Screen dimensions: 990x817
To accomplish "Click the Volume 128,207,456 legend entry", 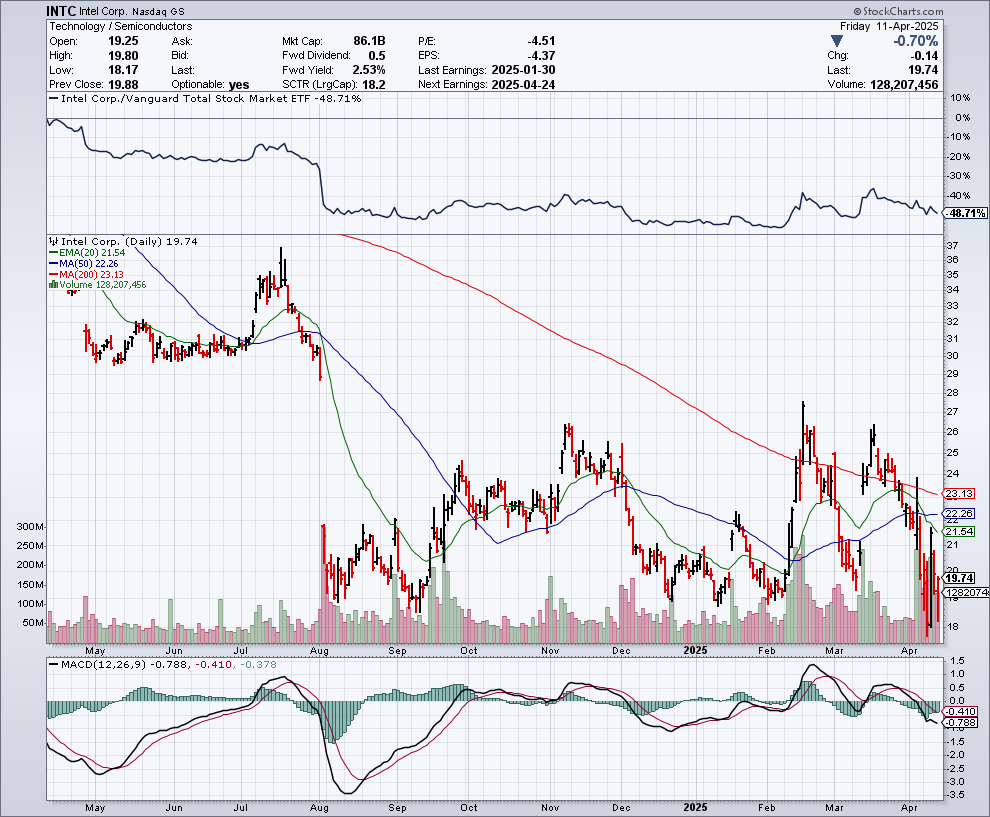I will (x=98, y=285).
